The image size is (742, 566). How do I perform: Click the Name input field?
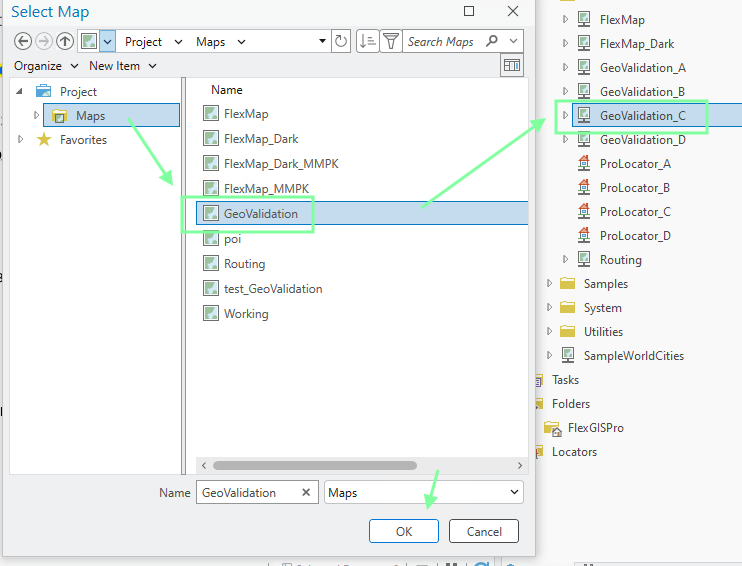coord(250,493)
